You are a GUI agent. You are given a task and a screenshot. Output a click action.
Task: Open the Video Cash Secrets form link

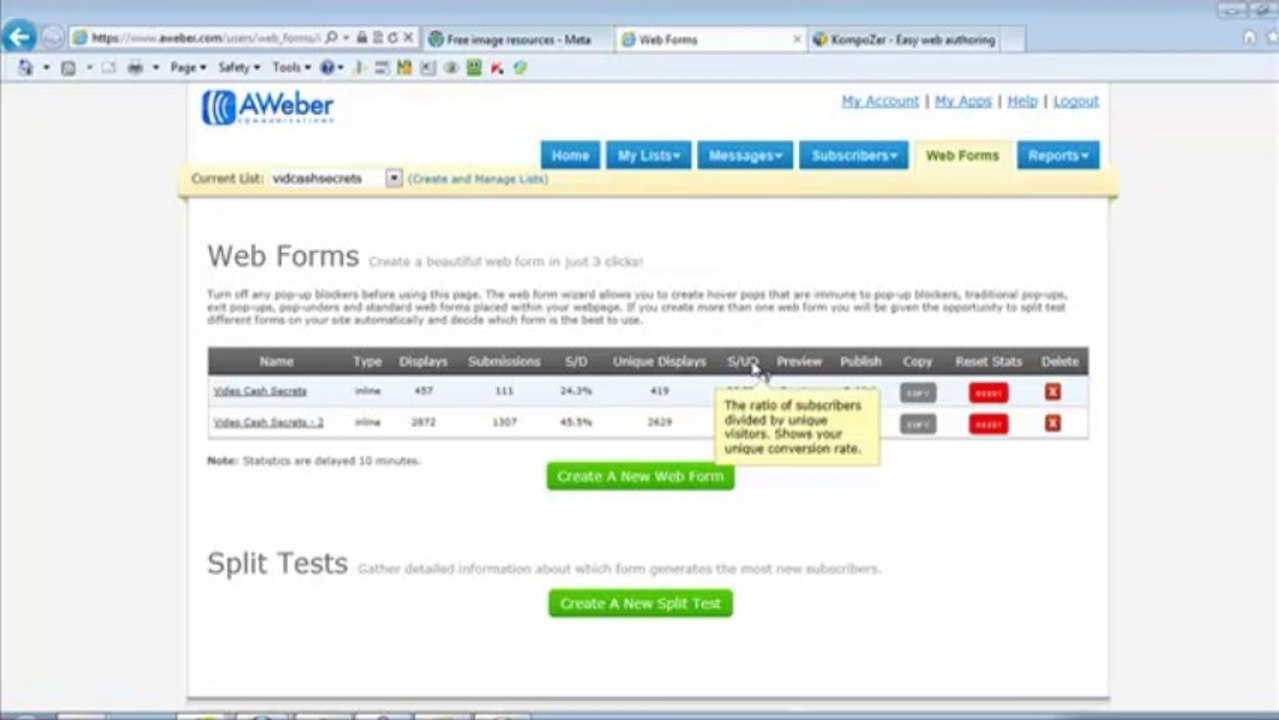click(x=260, y=391)
